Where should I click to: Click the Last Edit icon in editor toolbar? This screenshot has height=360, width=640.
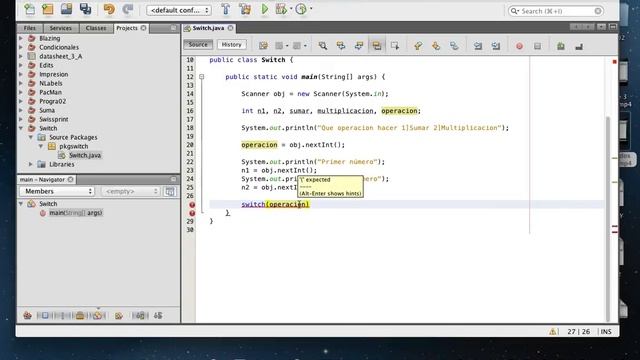pyautogui.click(x=263, y=46)
